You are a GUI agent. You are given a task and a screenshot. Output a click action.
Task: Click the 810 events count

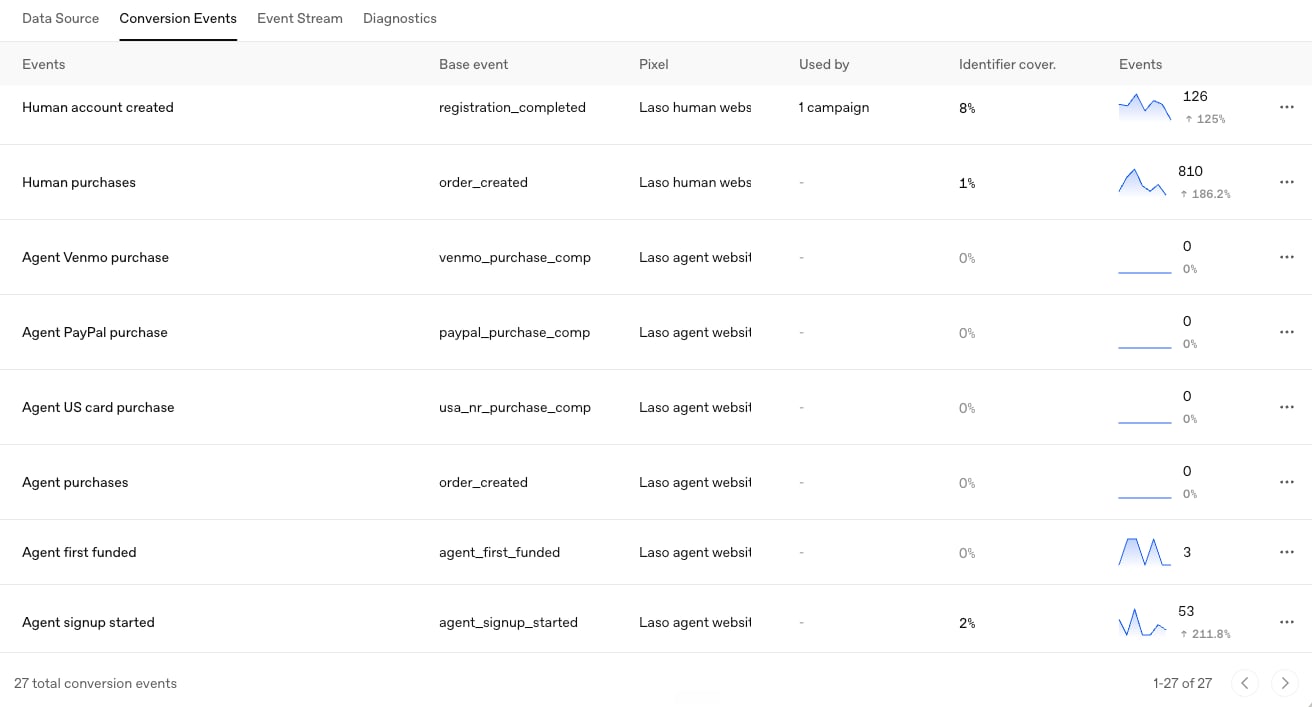click(x=1190, y=171)
